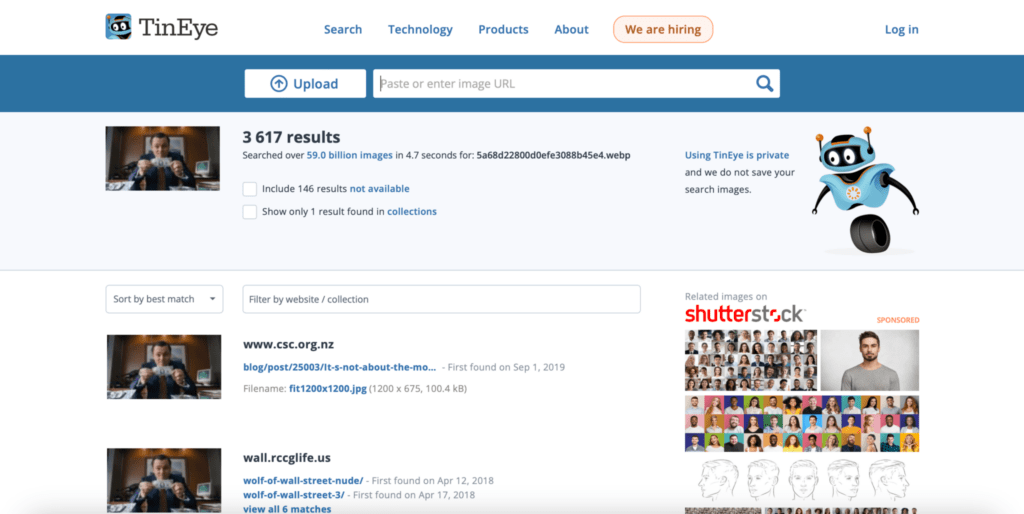This screenshot has width=1024, height=514.
Task: Click the 3 617 results heading
Action: click(x=291, y=137)
